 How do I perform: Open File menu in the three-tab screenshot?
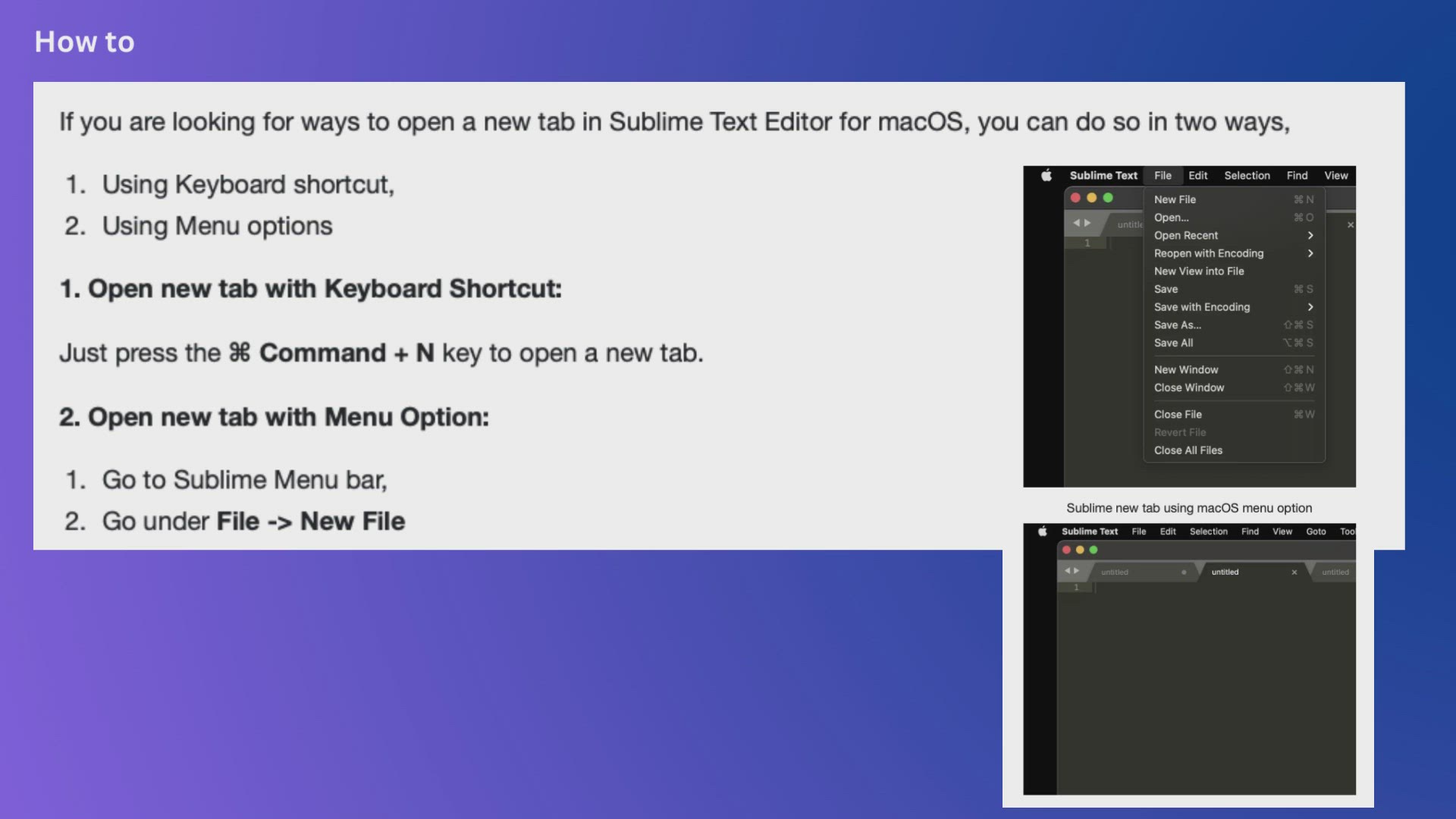coord(1139,532)
